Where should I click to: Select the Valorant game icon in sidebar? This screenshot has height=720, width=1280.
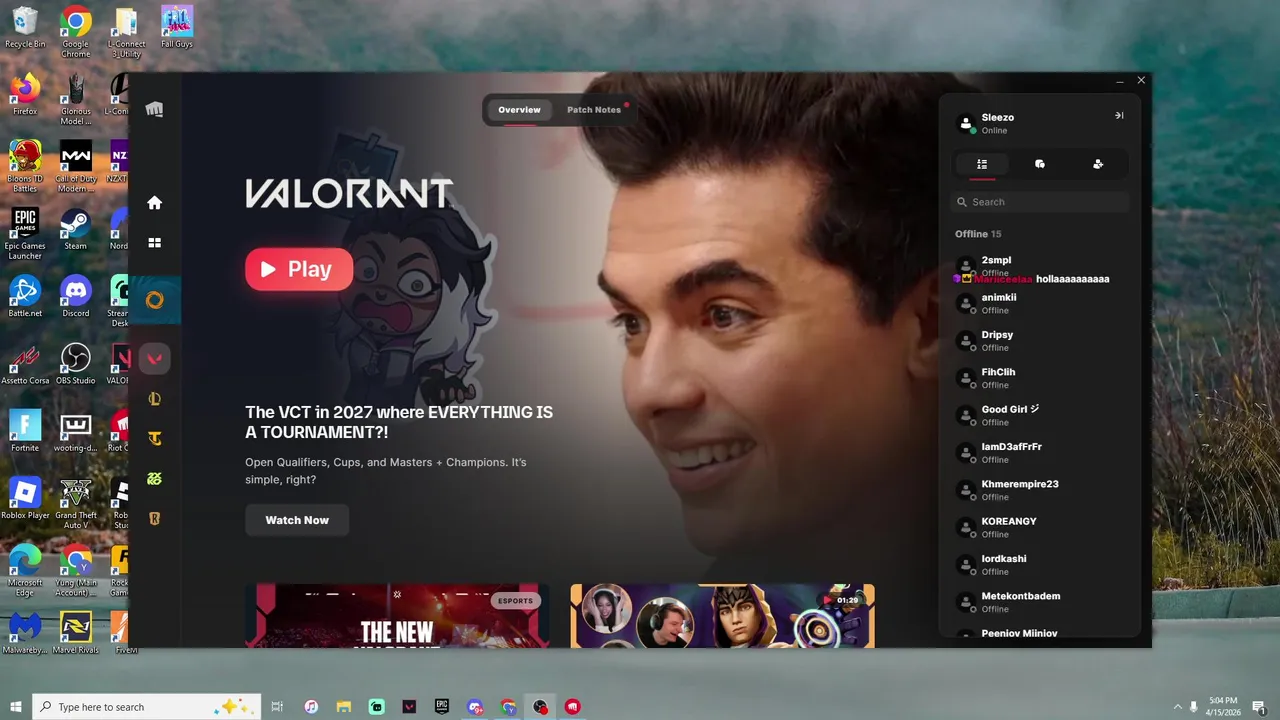[x=154, y=359]
